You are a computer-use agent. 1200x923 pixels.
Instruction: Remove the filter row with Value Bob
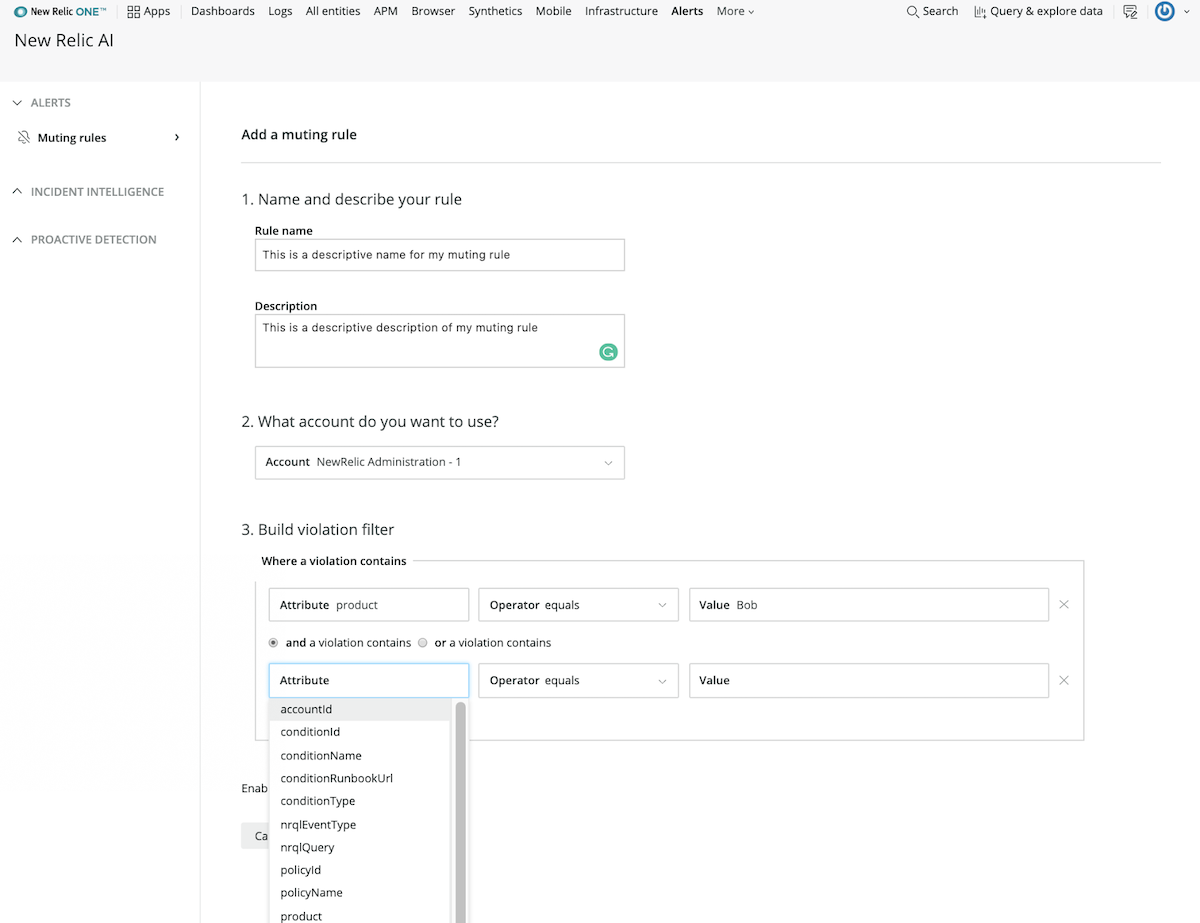[x=1064, y=604]
